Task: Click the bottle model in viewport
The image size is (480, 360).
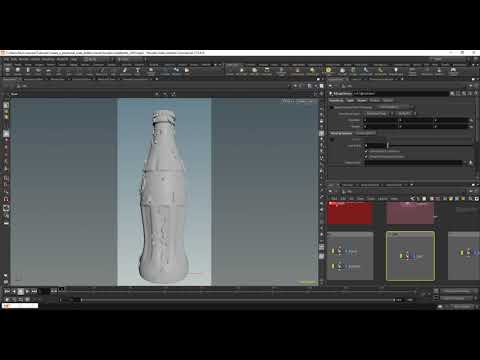Action: tap(164, 197)
